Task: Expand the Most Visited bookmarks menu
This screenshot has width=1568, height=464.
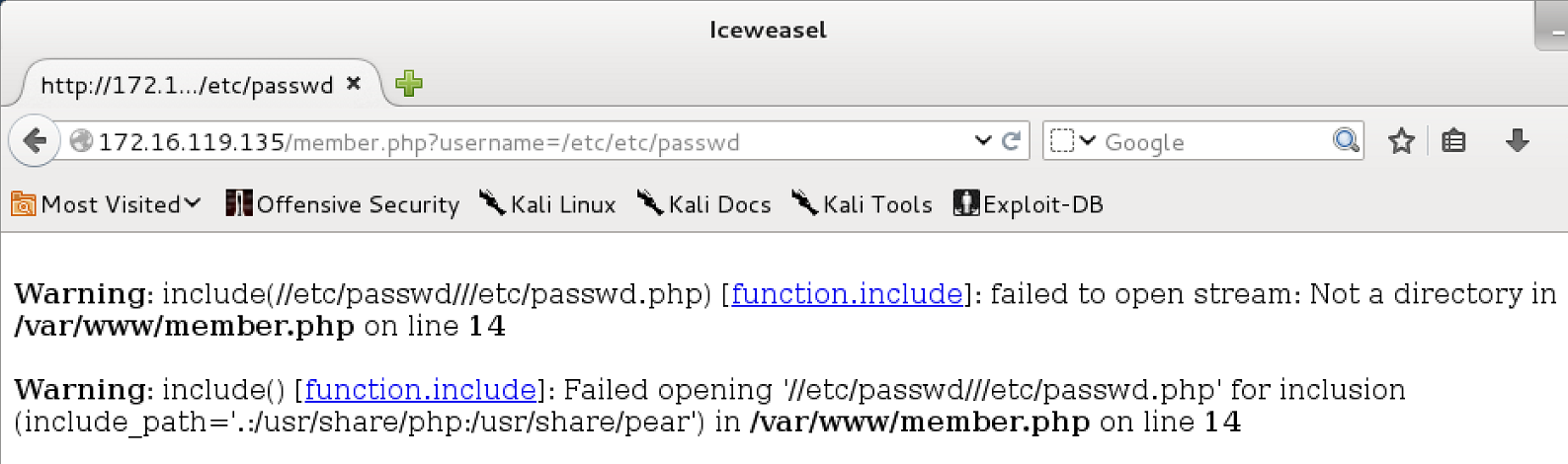Action: tap(107, 204)
